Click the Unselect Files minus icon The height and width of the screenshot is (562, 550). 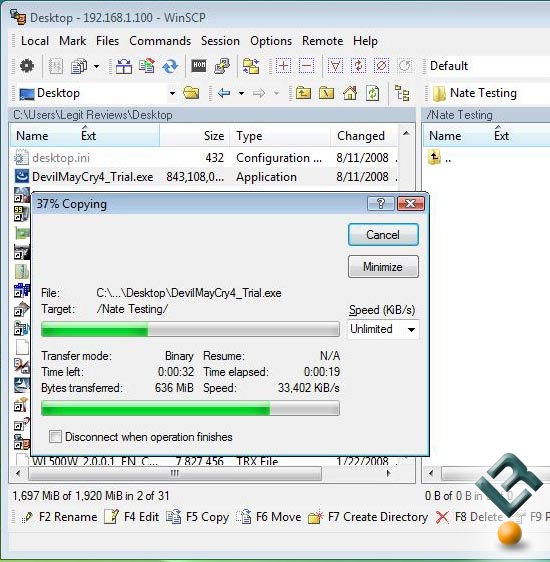click(x=306, y=66)
